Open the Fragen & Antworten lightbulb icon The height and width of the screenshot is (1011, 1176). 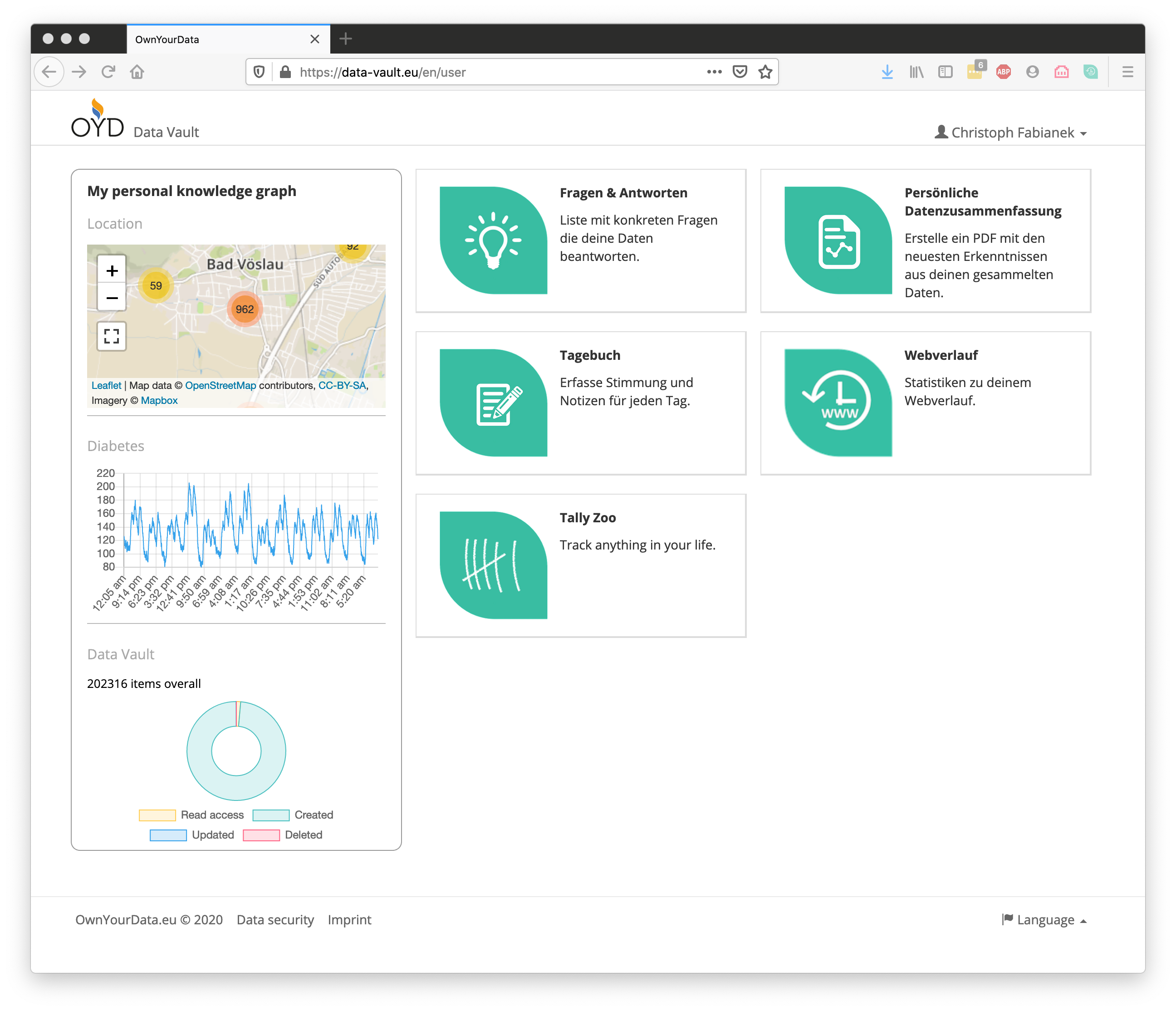click(x=493, y=240)
